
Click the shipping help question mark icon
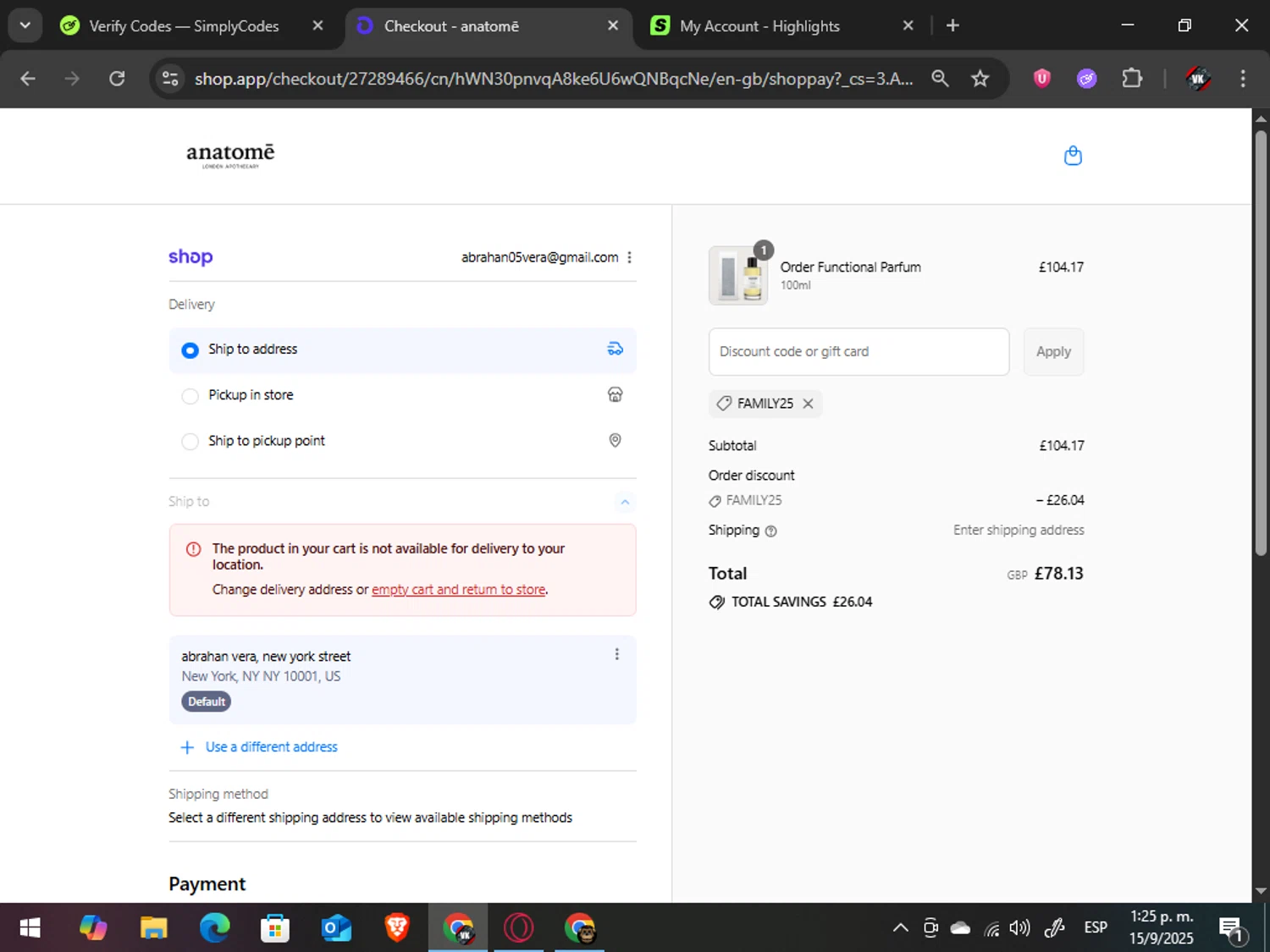point(770,531)
